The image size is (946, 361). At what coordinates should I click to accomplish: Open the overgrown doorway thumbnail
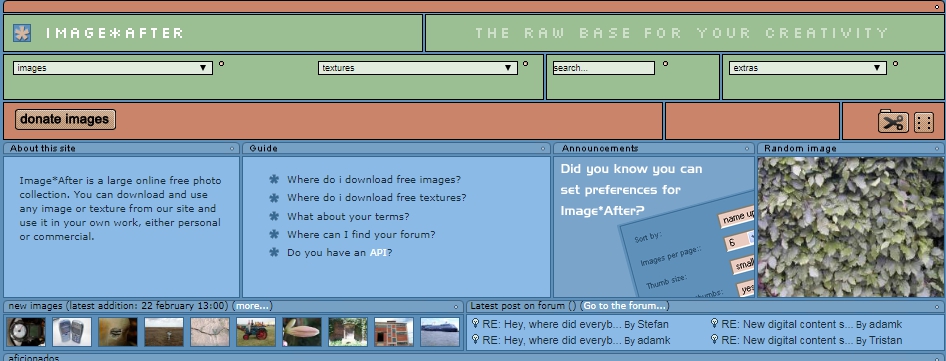tap(348, 332)
